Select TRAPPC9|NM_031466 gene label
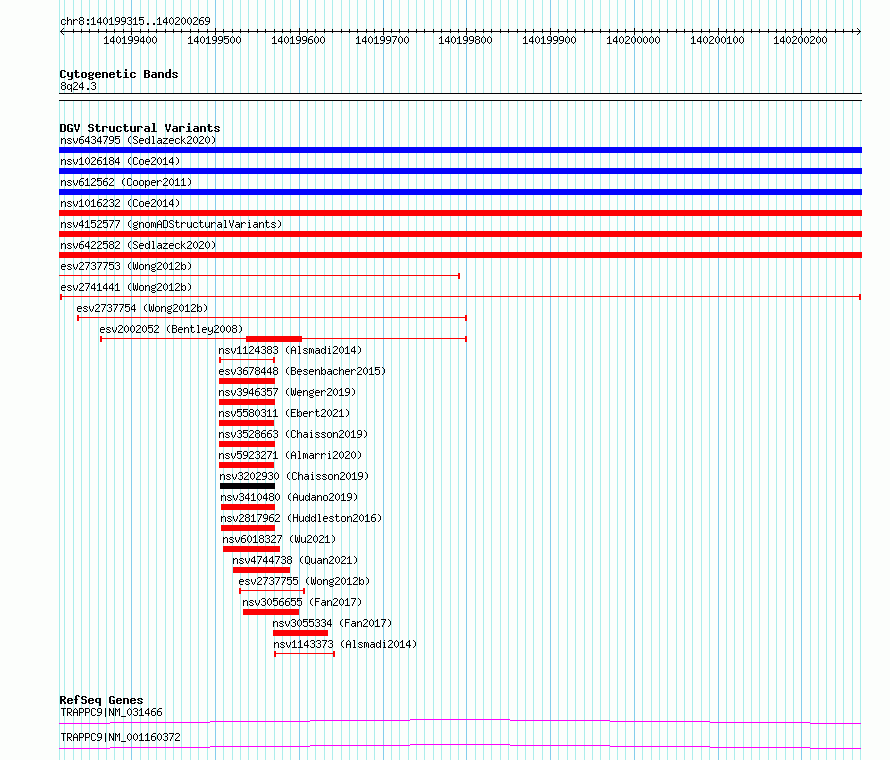This screenshot has height=760, width=890. (x=111, y=712)
